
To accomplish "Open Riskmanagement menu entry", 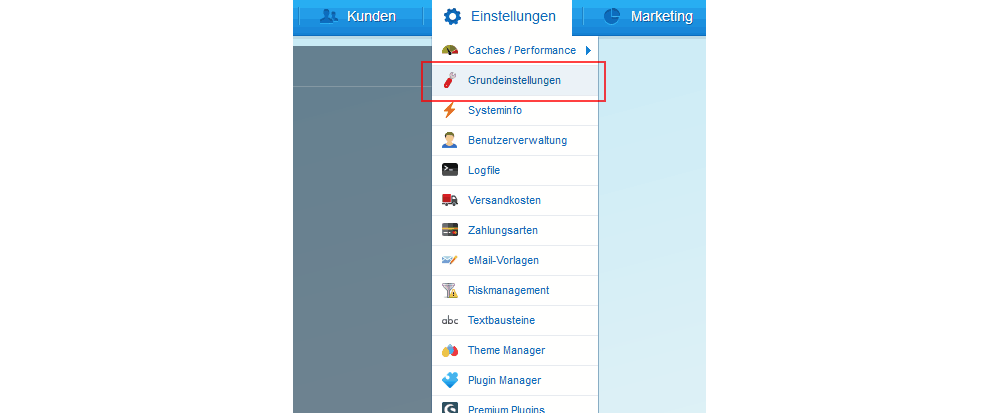I will (x=515, y=290).
